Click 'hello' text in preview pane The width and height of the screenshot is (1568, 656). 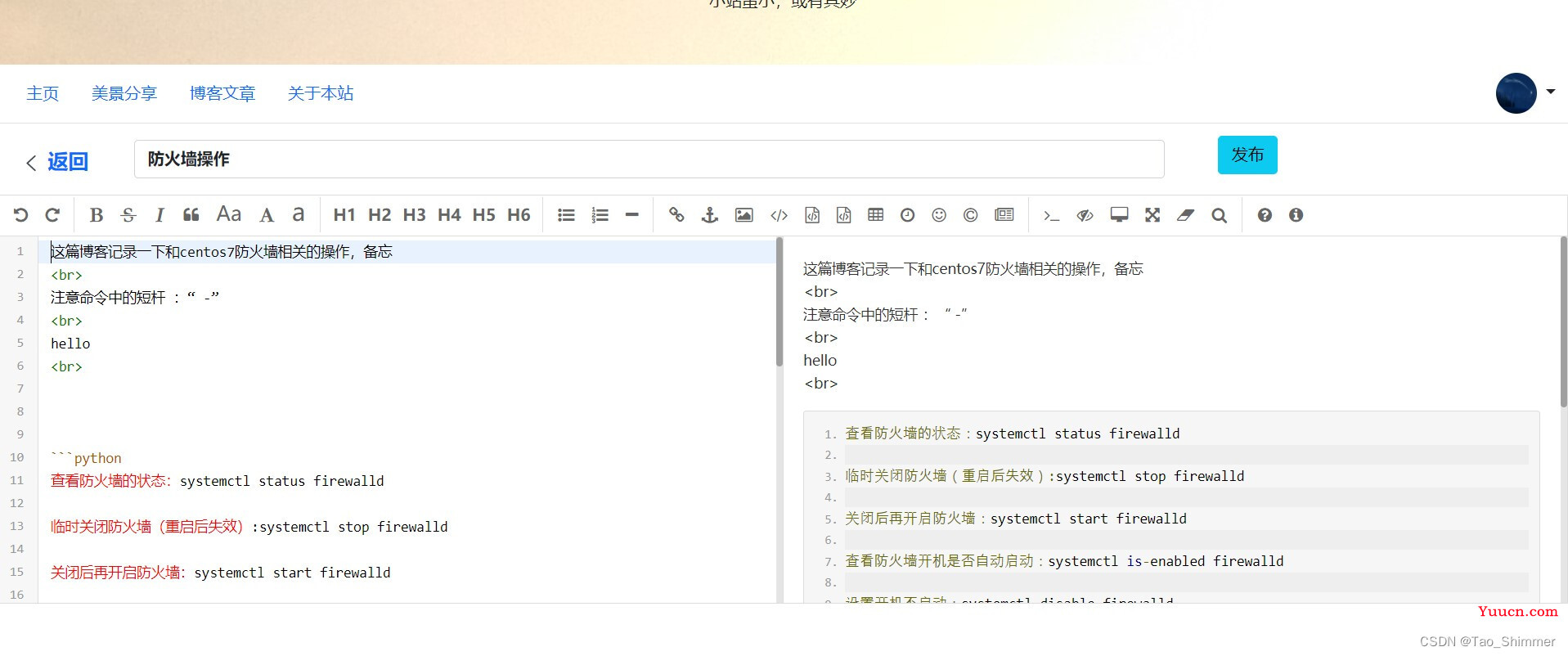click(x=820, y=360)
